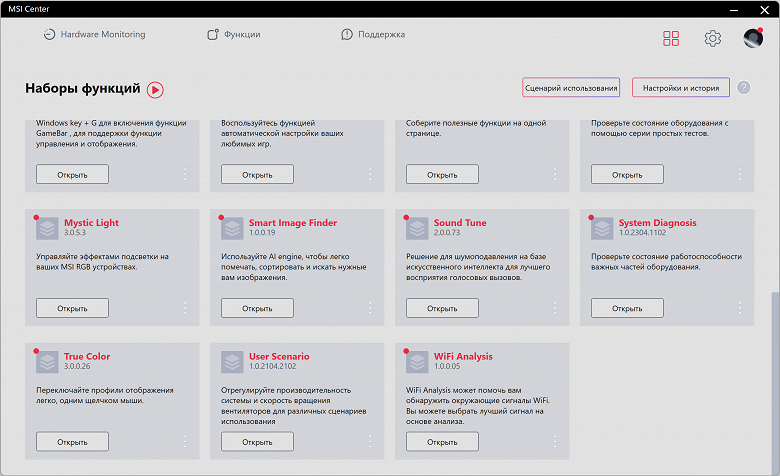The image size is (780, 476).
Task: Open WiFi Analysis
Action: coord(442,442)
